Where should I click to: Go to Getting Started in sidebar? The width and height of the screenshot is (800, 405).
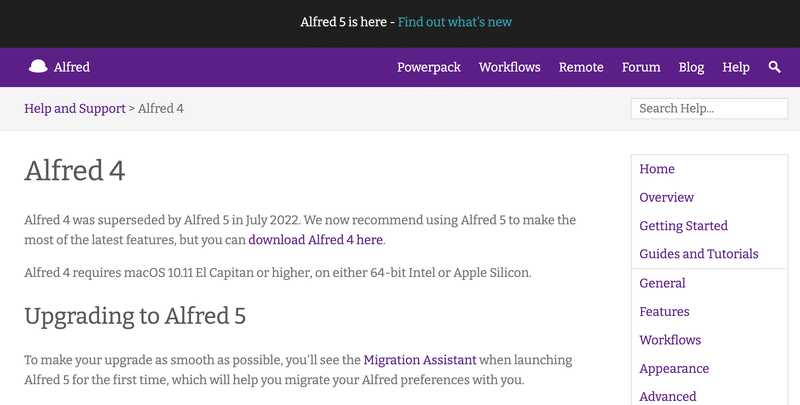[683, 226]
